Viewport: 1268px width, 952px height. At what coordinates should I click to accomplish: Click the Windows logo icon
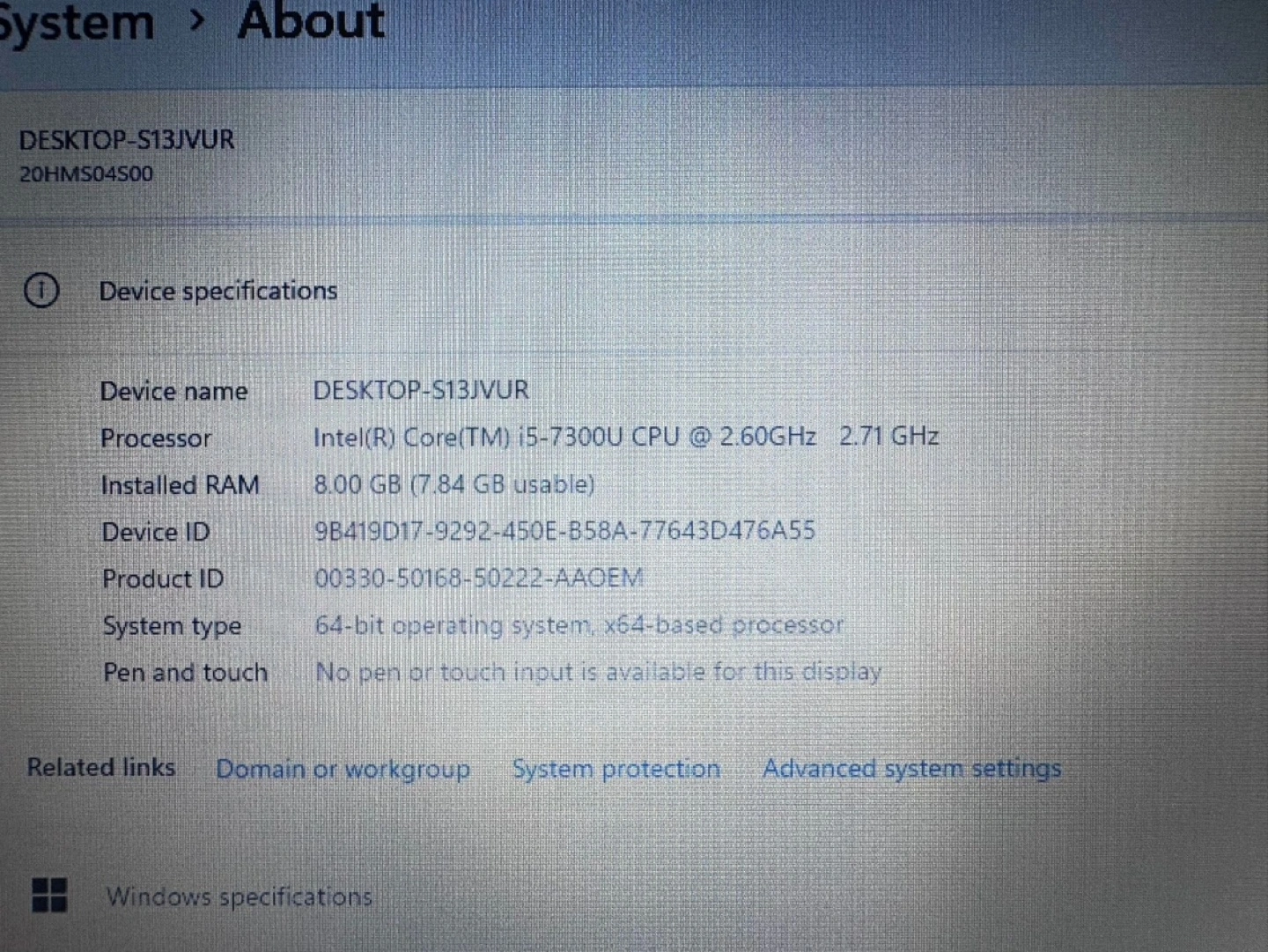tap(49, 895)
